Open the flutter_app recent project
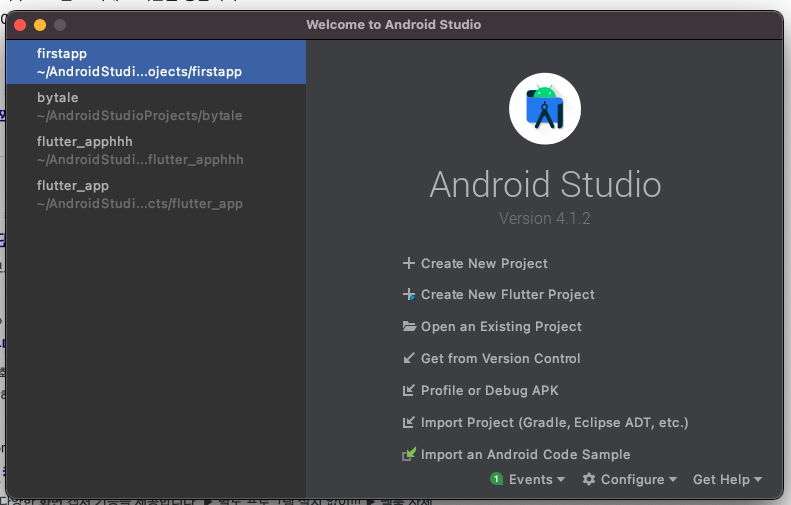Screen dimensions: 791x505 [156, 194]
